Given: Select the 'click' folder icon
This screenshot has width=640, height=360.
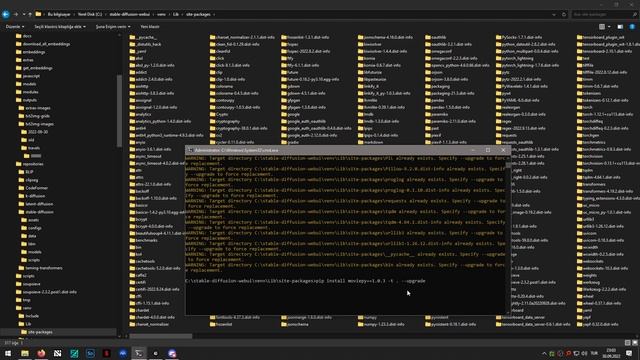Looking at the screenshot, I should coord(213,58).
